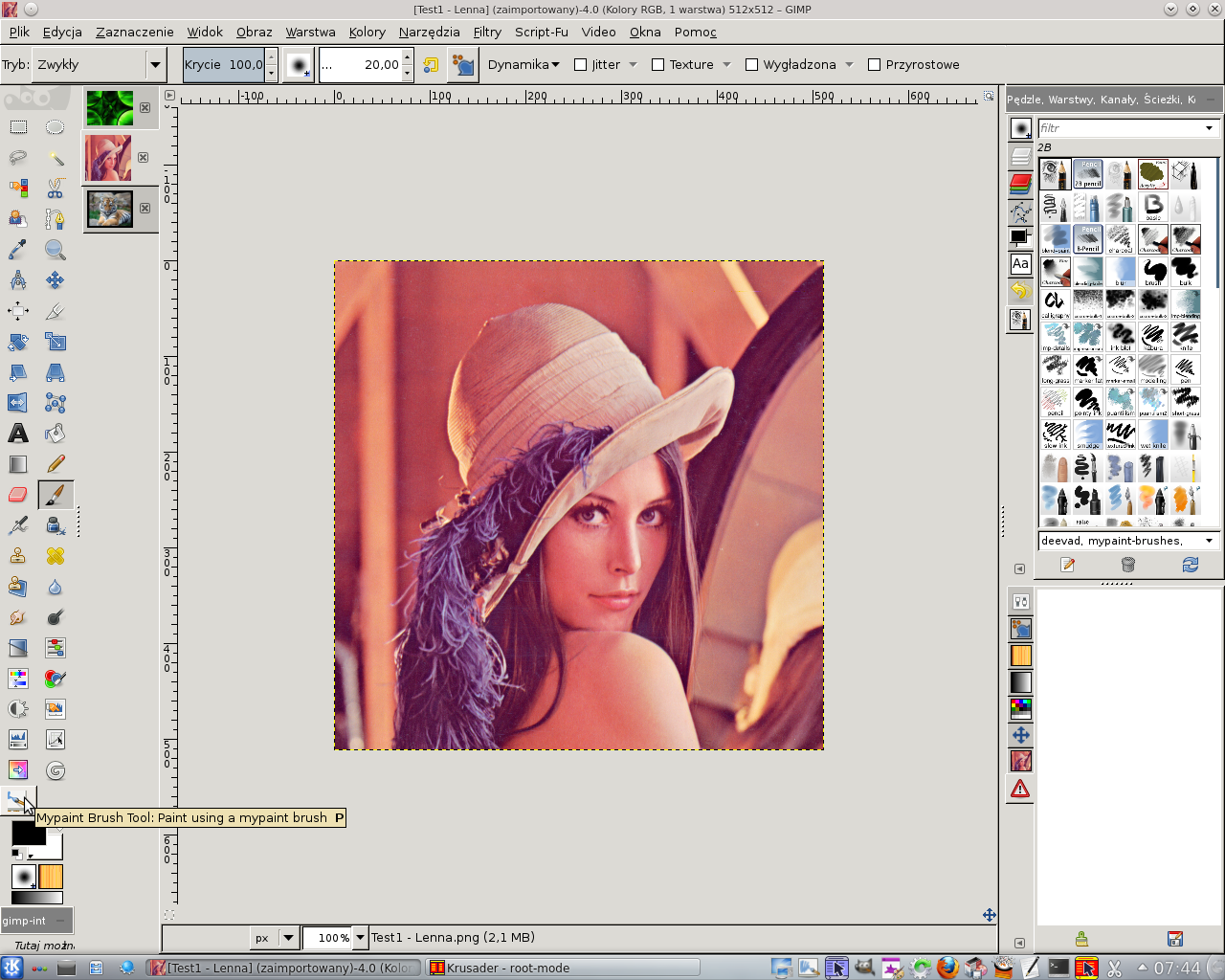Refresh the mypaint brushes list
The image size is (1225, 980).
(1191, 566)
